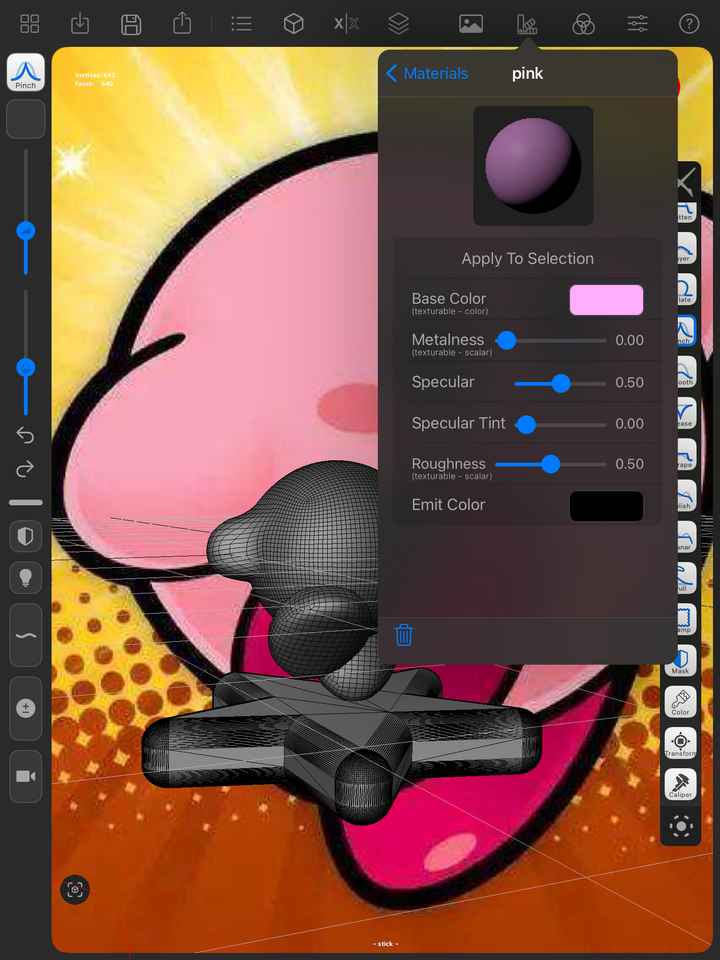This screenshot has height=960, width=720.
Task: Collapse the right tool strip scissors icon
Action: tap(688, 181)
